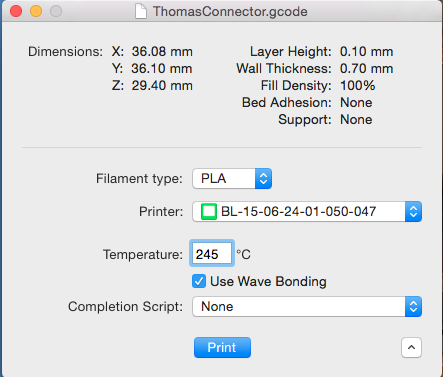The image size is (443, 377).
Task: Click the ThomasConnector.gcode document icon in title bar
Action: [141, 11]
